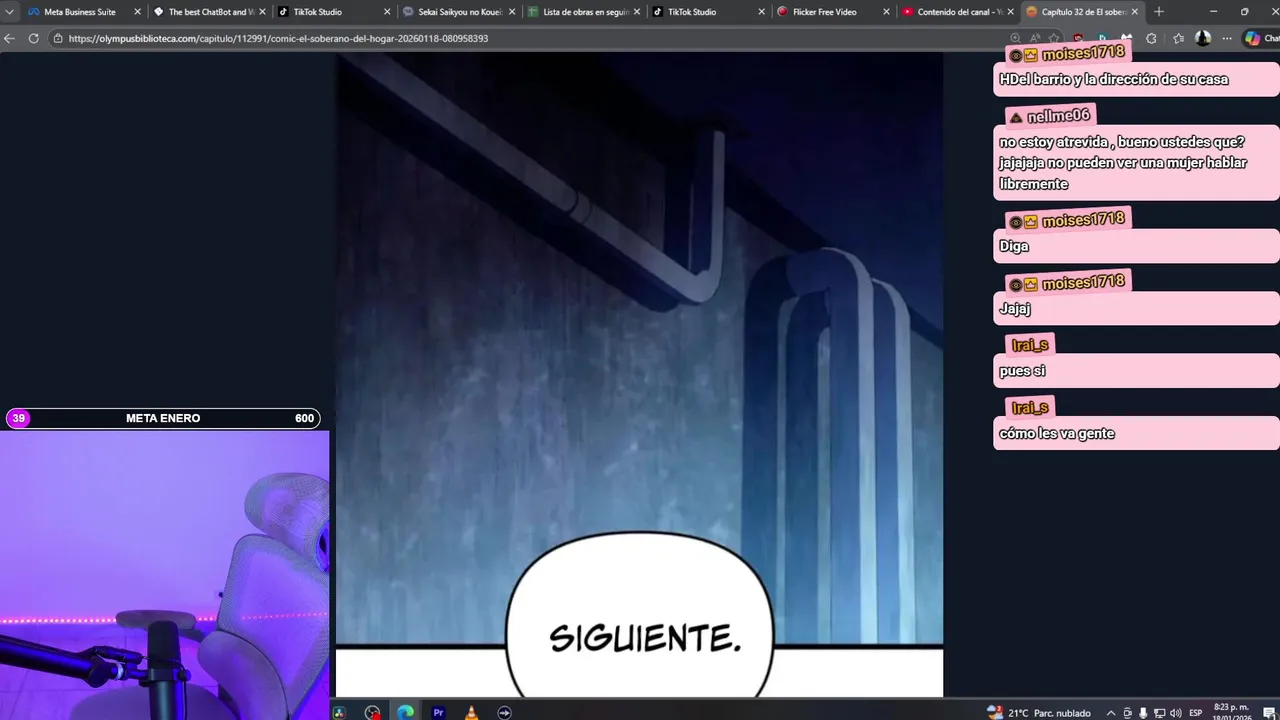Open the tab search dropdown arrow
Image resolution: width=1280 pixels, height=720 pixels.
(x=10, y=12)
